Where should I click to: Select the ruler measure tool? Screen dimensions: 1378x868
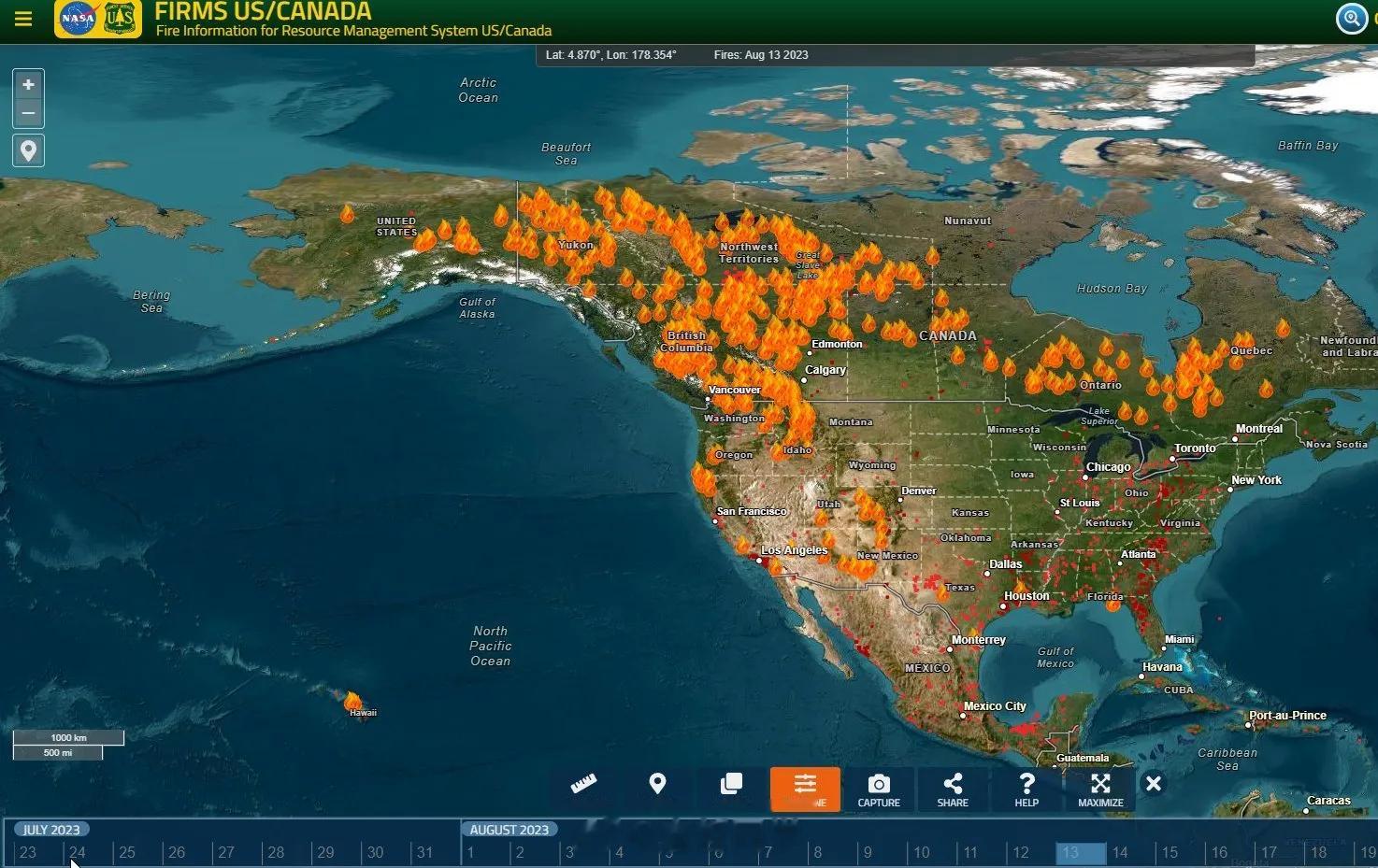pyautogui.click(x=583, y=785)
